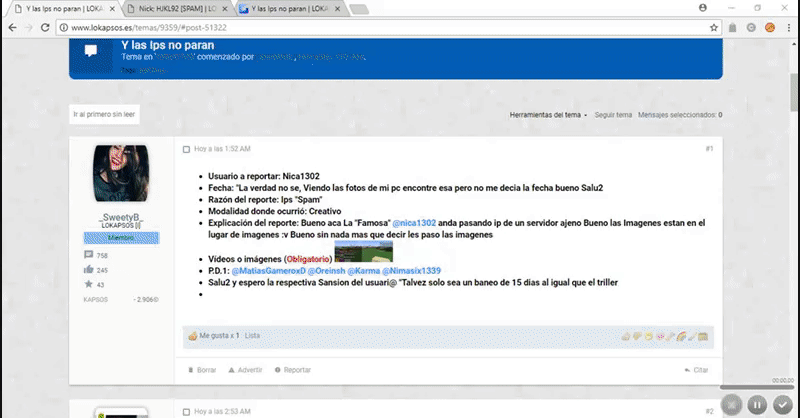Open the Chrome three-dot menu
800x418 pixels.
pos(788,28)
